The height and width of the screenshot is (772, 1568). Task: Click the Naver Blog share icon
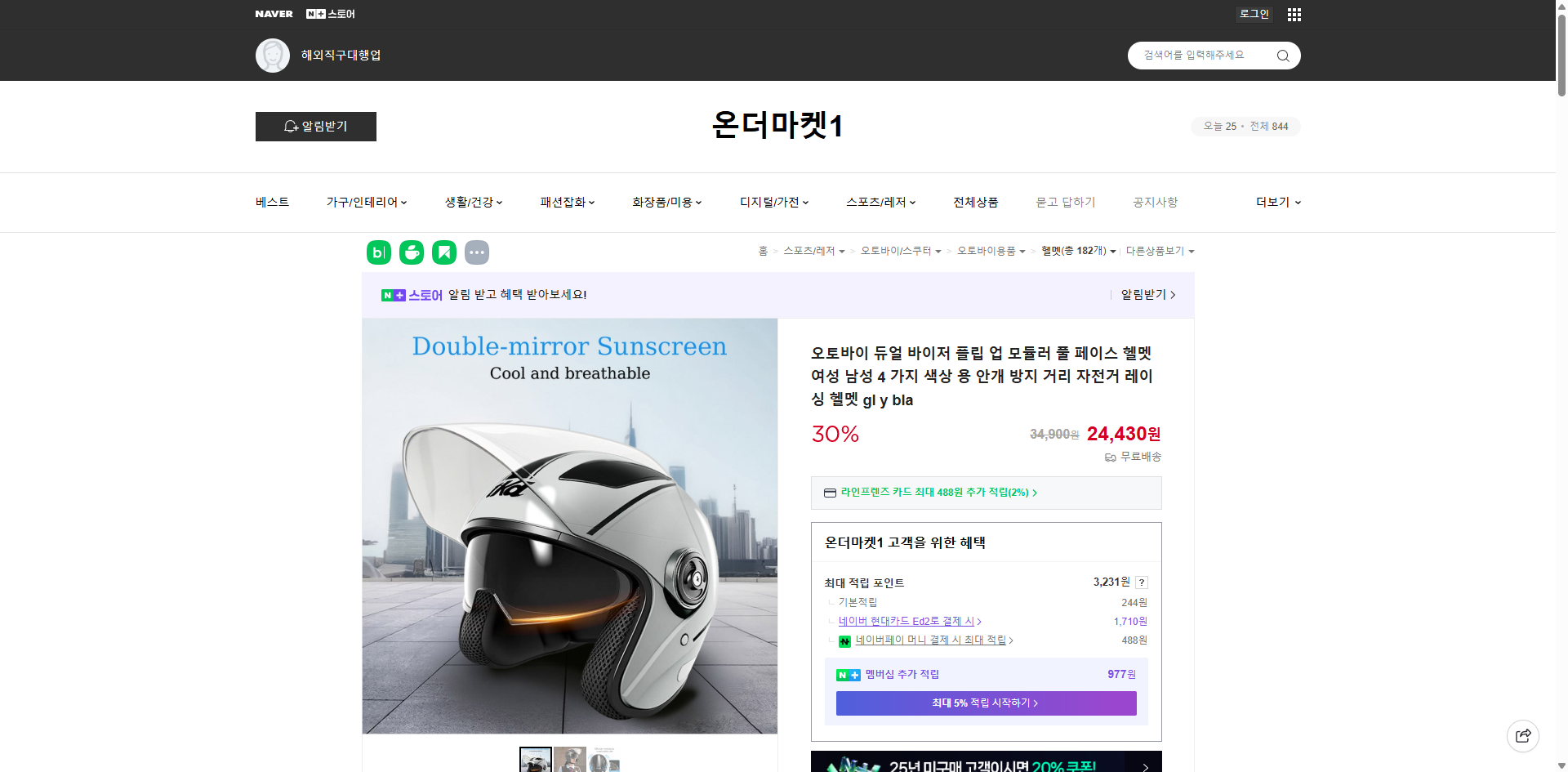[x=378, y=252]
